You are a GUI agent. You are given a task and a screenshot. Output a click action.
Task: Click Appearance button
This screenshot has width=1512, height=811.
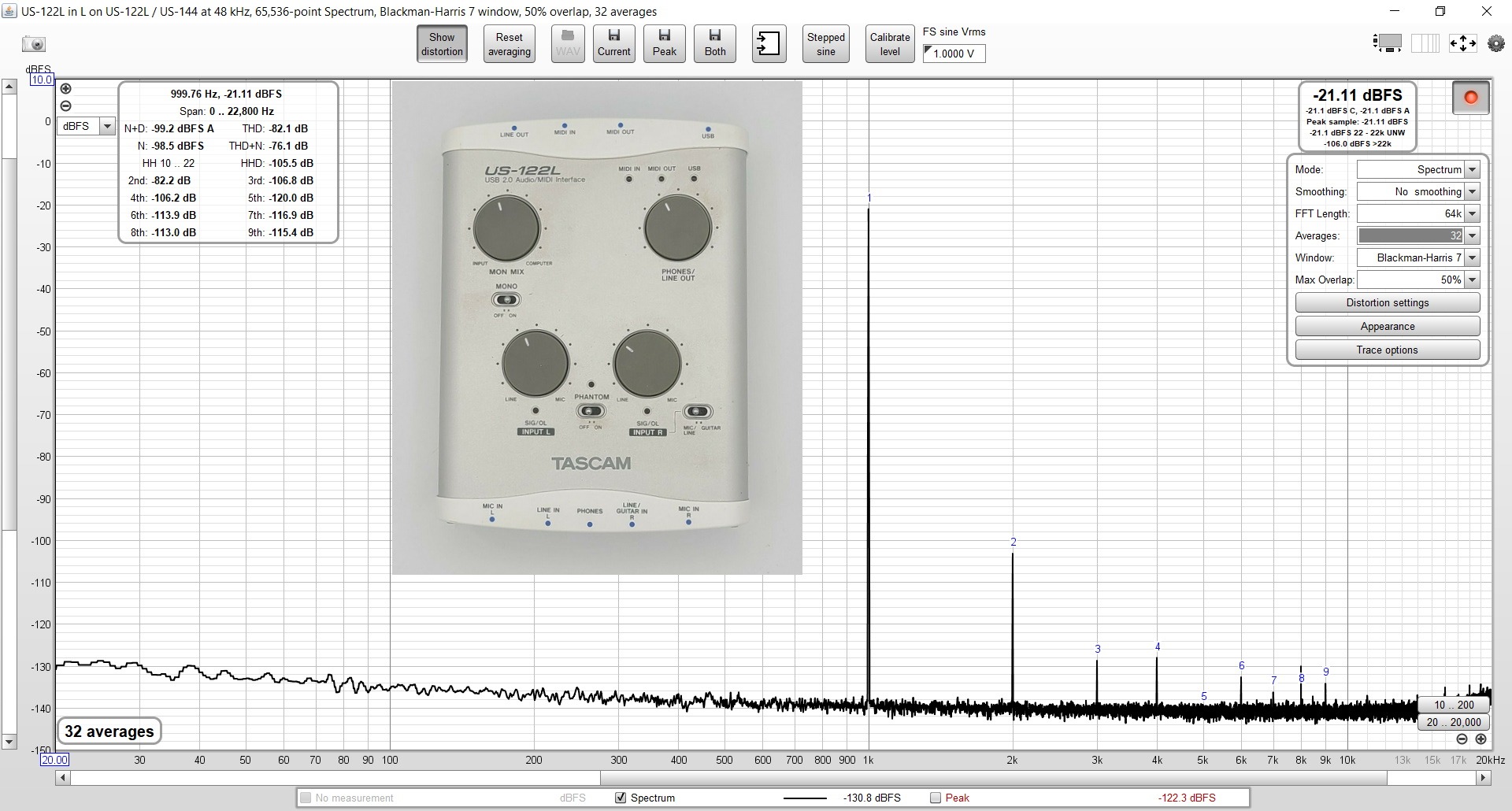pos(1388,326)
